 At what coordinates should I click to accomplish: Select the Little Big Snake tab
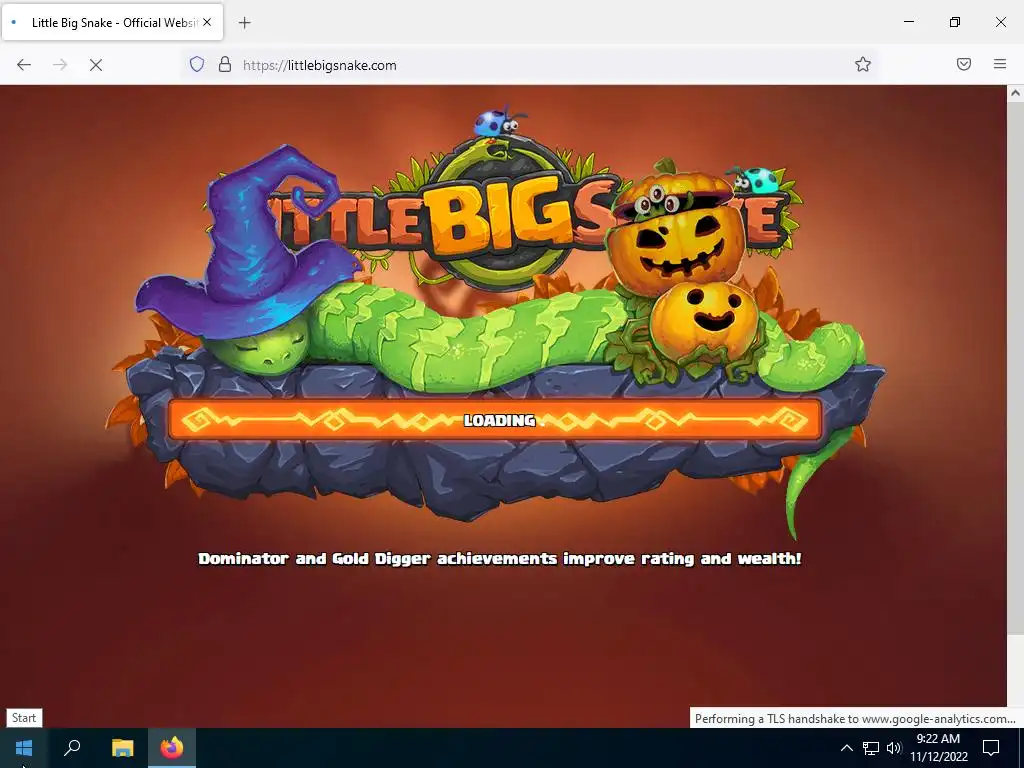click(x=112, y=22)
